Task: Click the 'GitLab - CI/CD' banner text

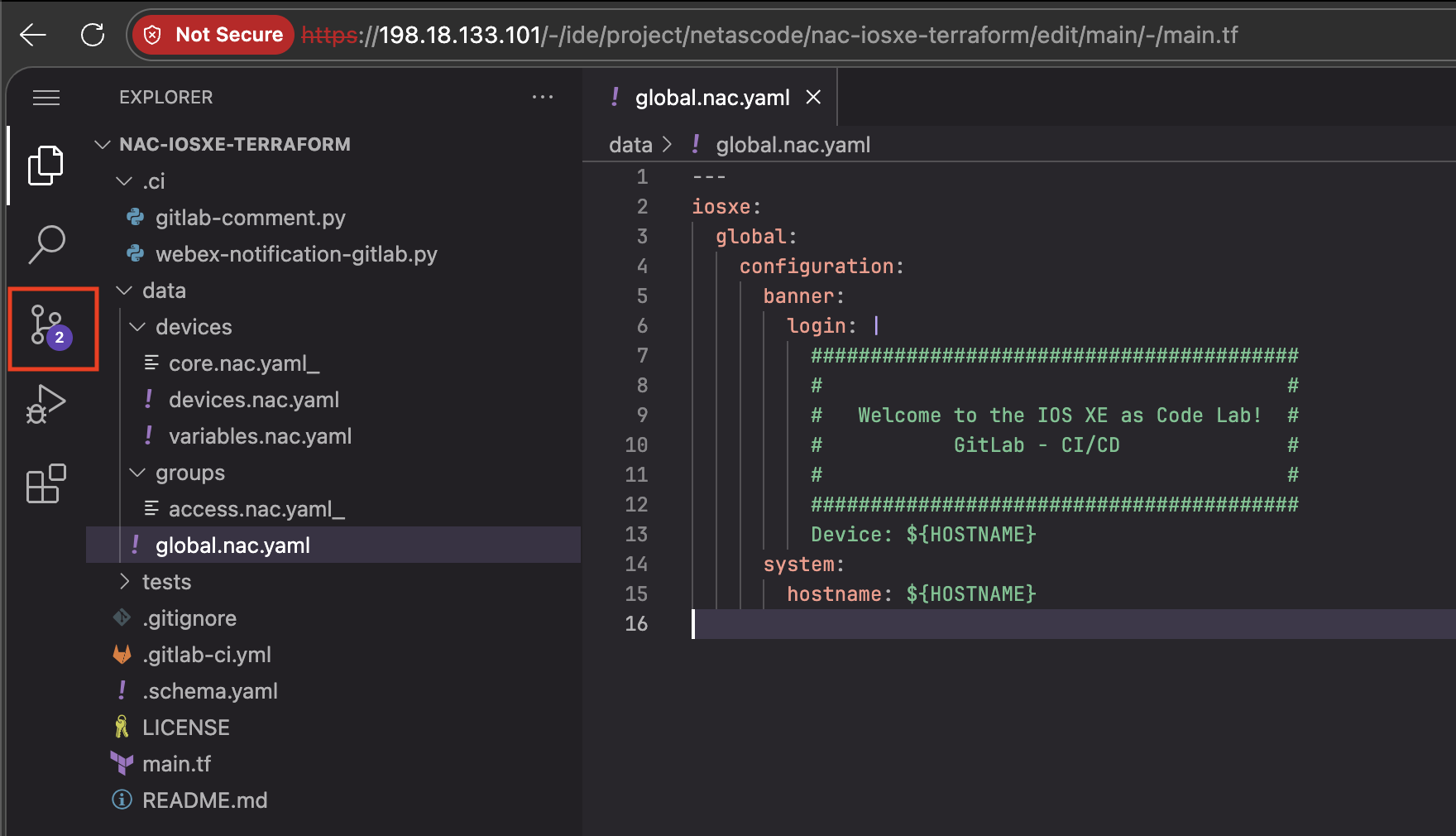Action: [x=1037, y=445]
